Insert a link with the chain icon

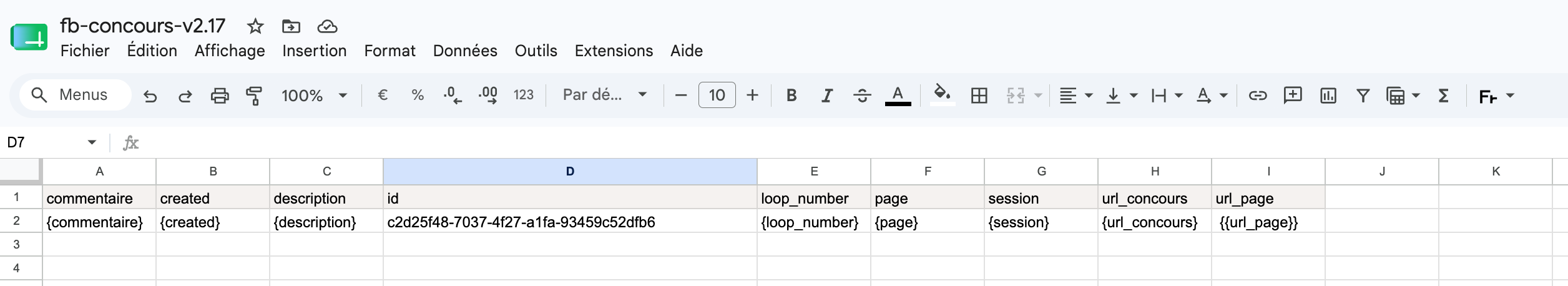[x=1257, y=96]
